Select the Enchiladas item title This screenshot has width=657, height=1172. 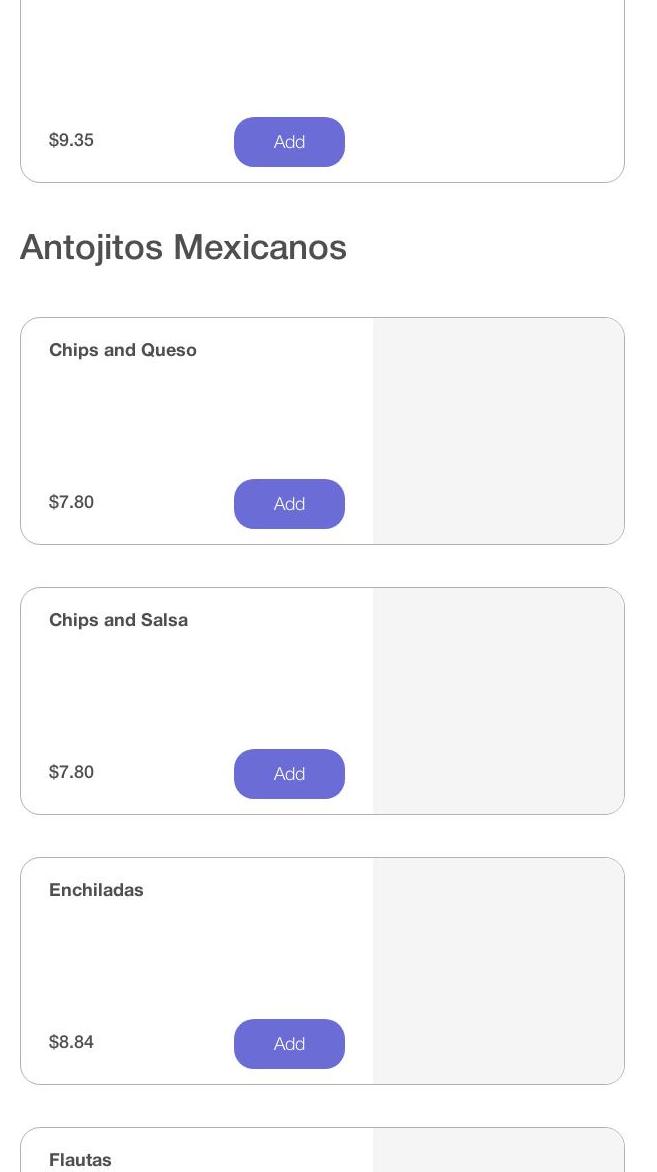point(96,890)
